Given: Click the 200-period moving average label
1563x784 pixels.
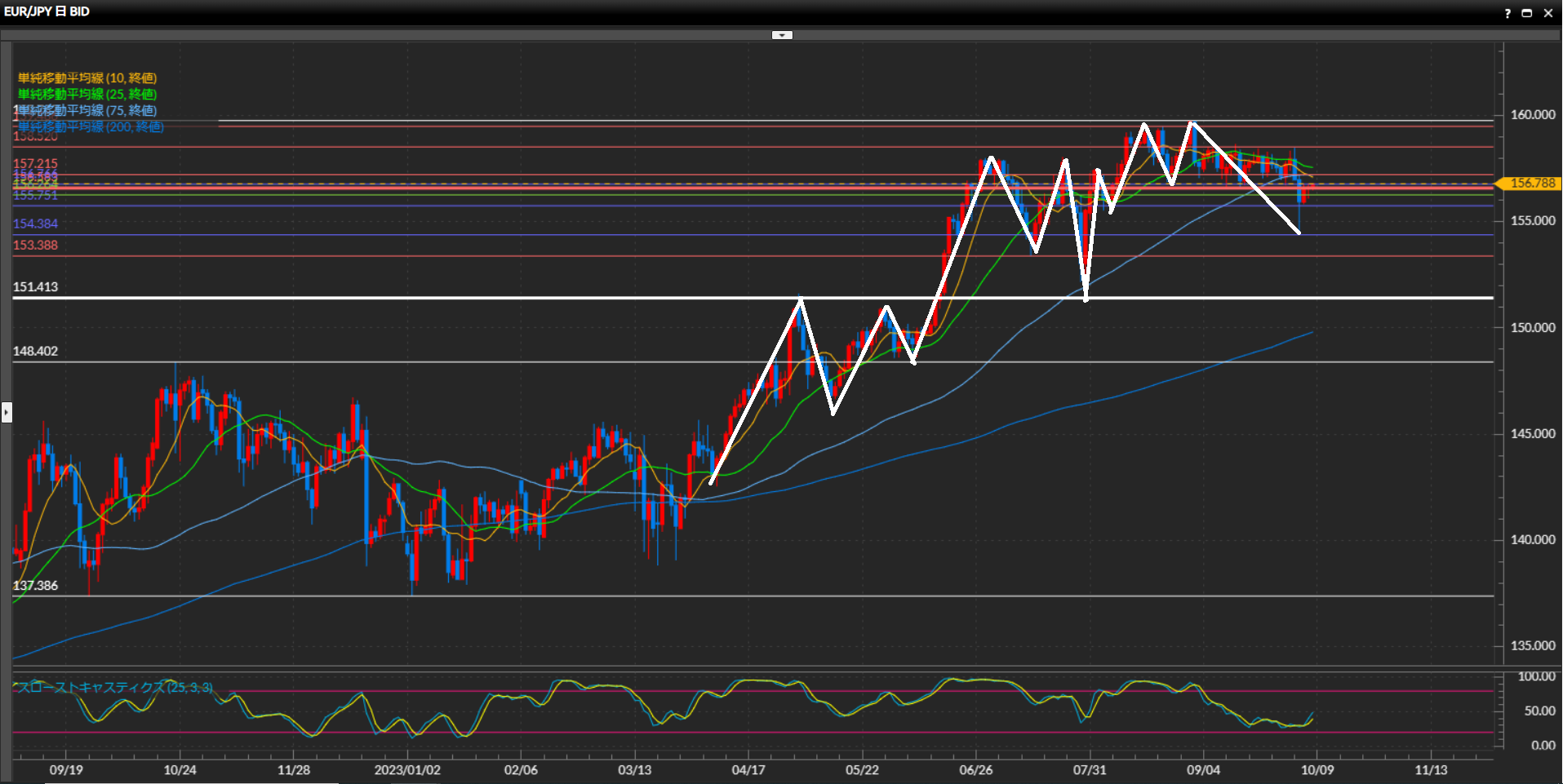Looking at the screenshot, I should pyautogui.click(x=91, y=126).
